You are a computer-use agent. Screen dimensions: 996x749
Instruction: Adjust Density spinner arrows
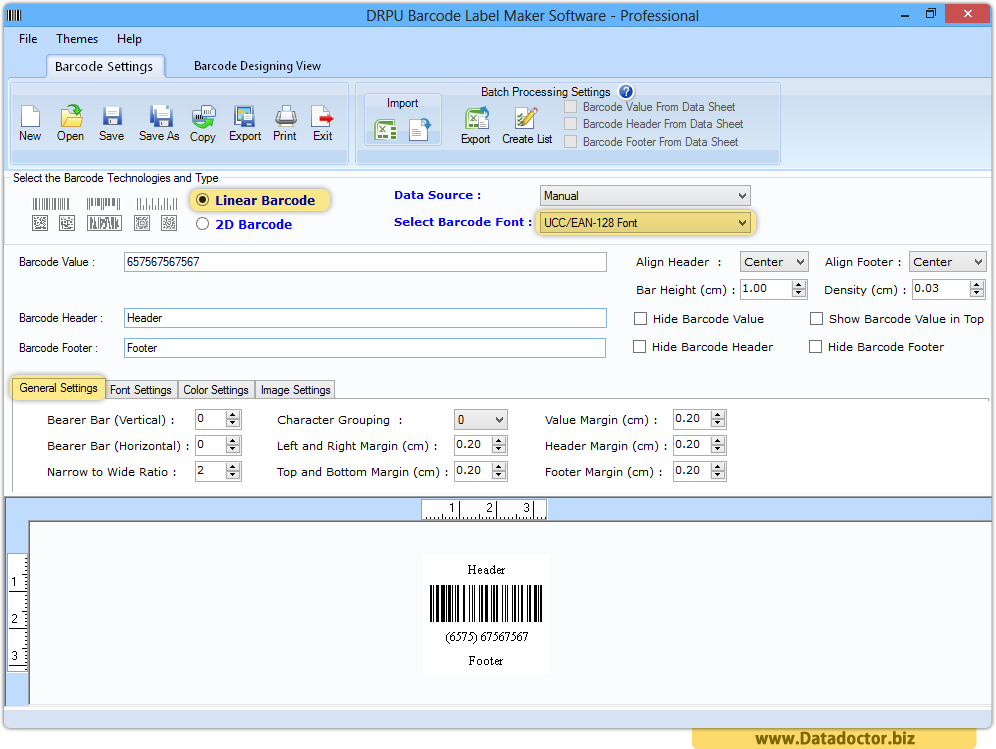977,289
